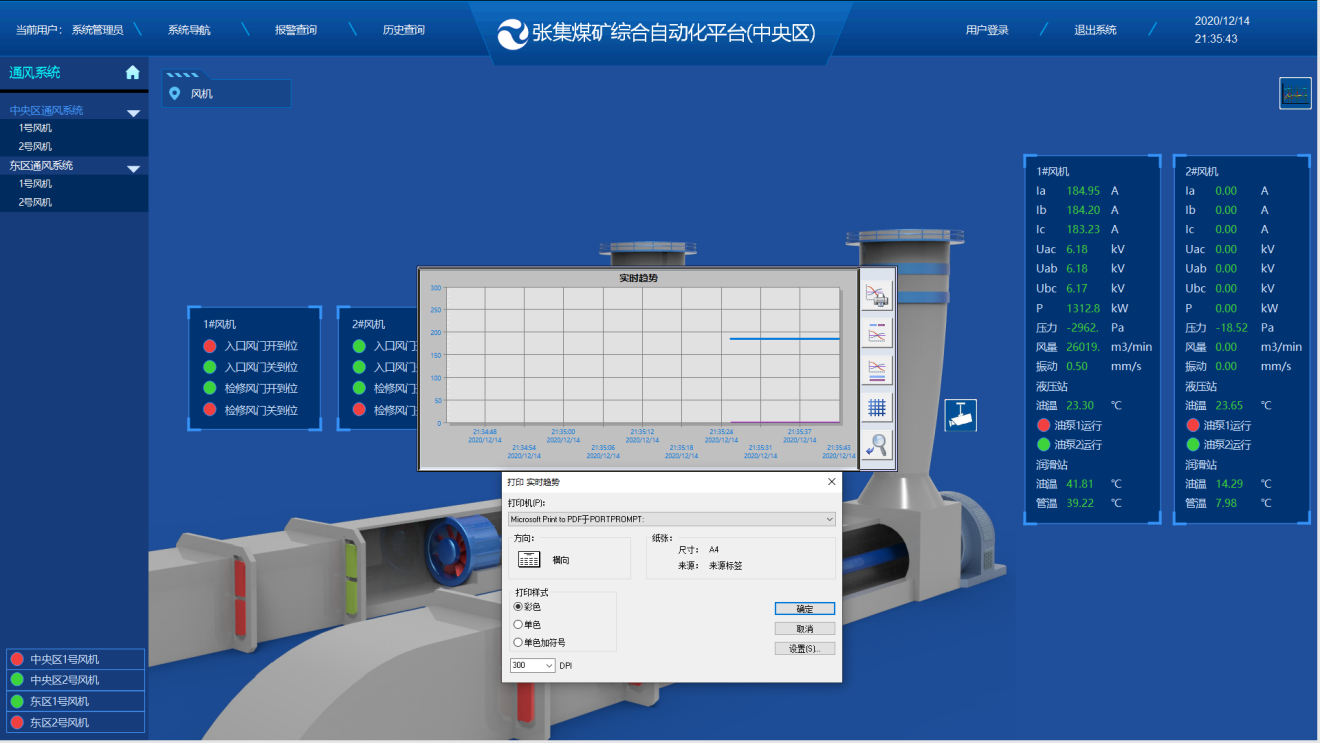Image resolution: width=1320 pixels, height=743 pixels.
Task: Open the 报警查询 menu item
Action: [x=296, y=30]
